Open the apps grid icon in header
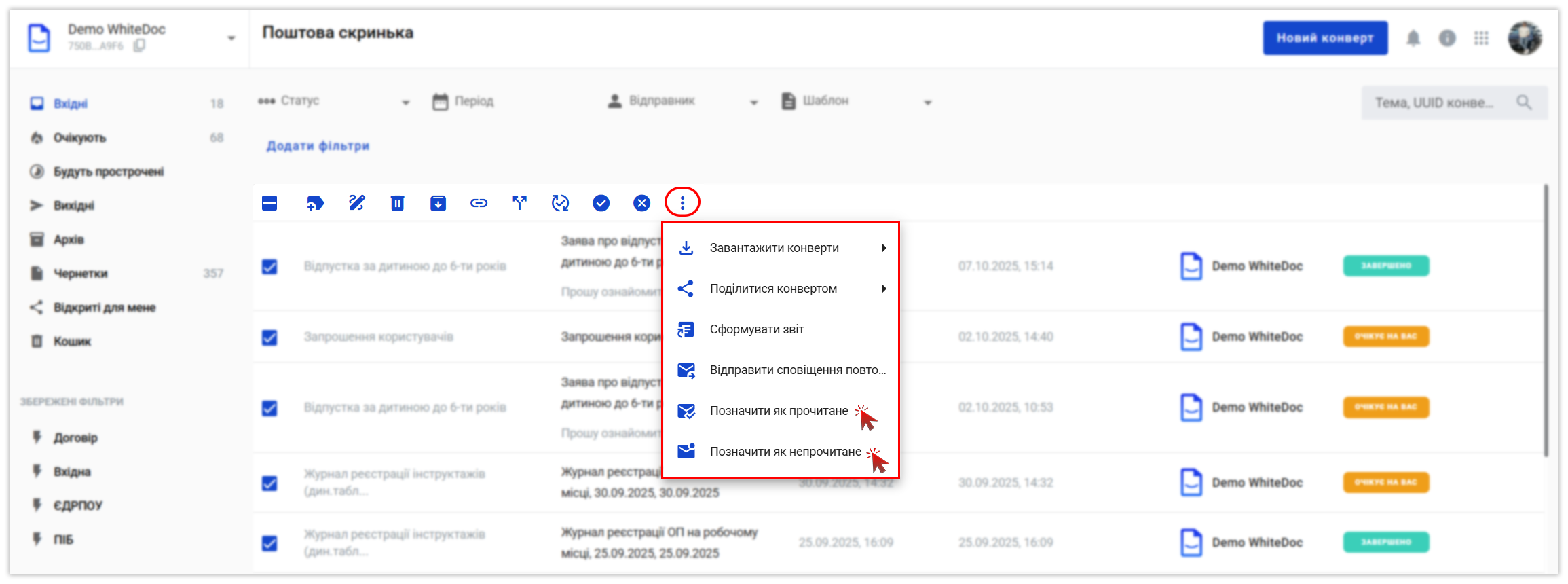 (x=1481, y=38)
